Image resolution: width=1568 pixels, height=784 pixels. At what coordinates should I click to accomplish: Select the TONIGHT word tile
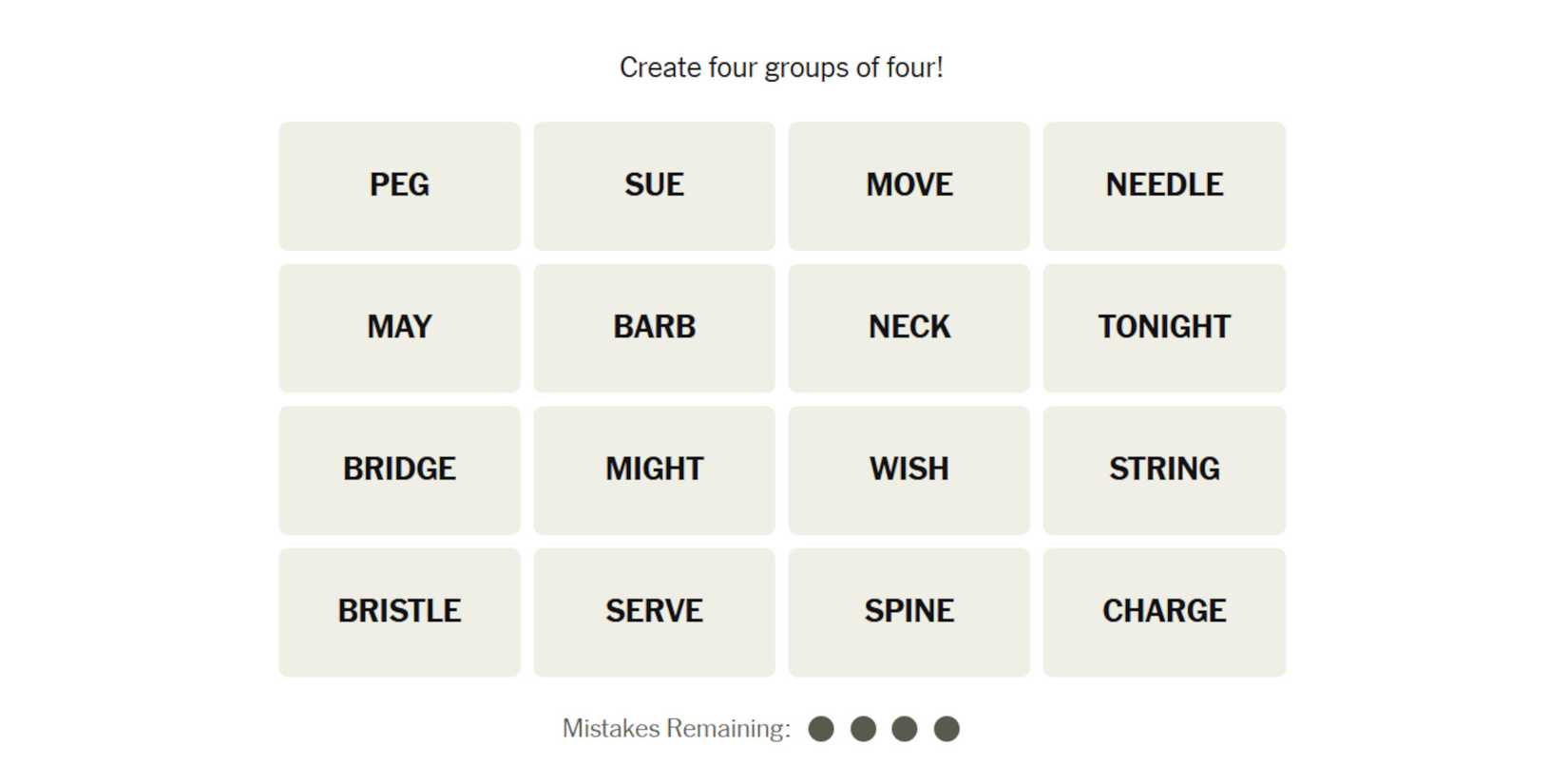[1164, 328]
